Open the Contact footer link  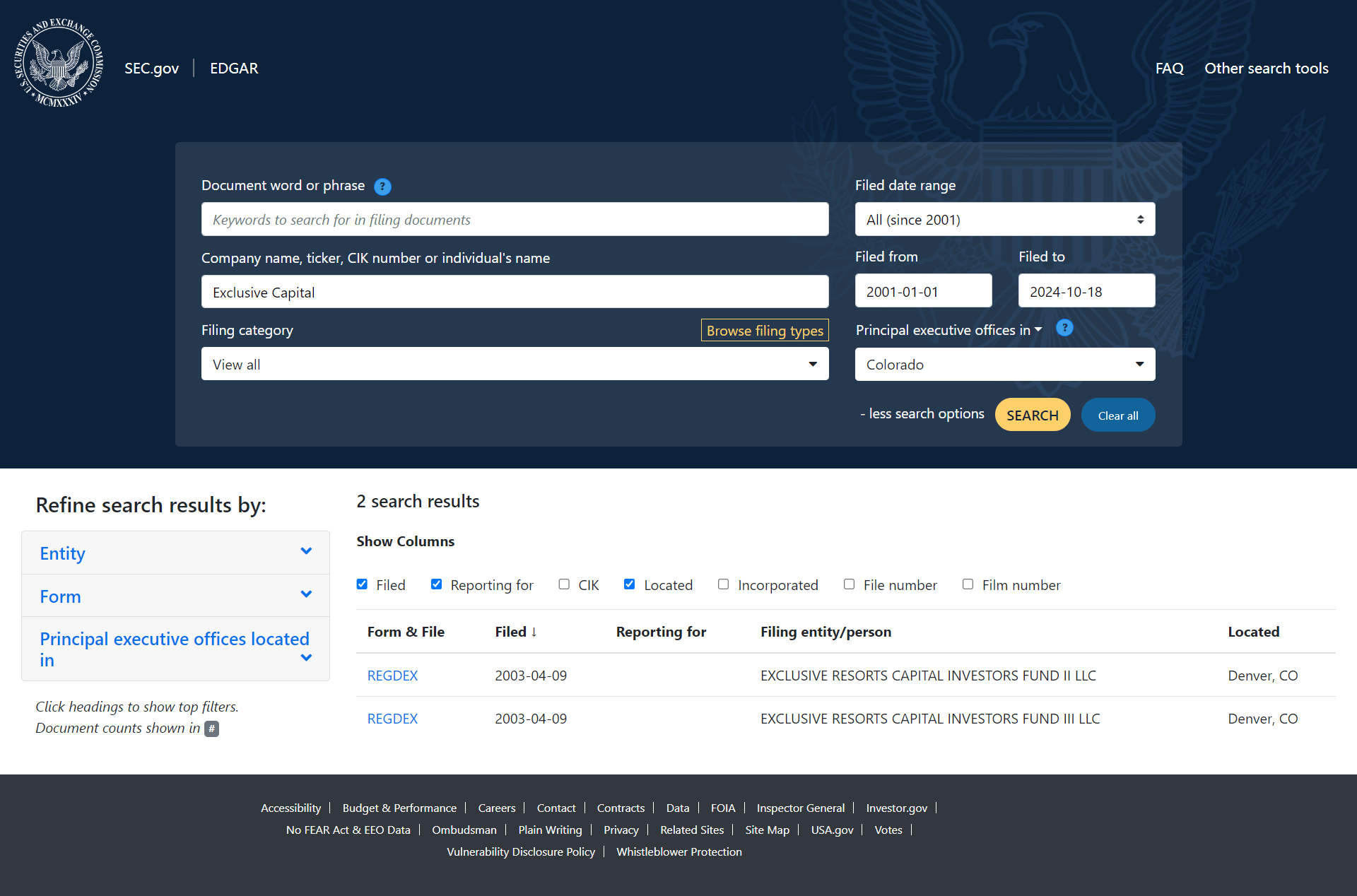[556, 808]
